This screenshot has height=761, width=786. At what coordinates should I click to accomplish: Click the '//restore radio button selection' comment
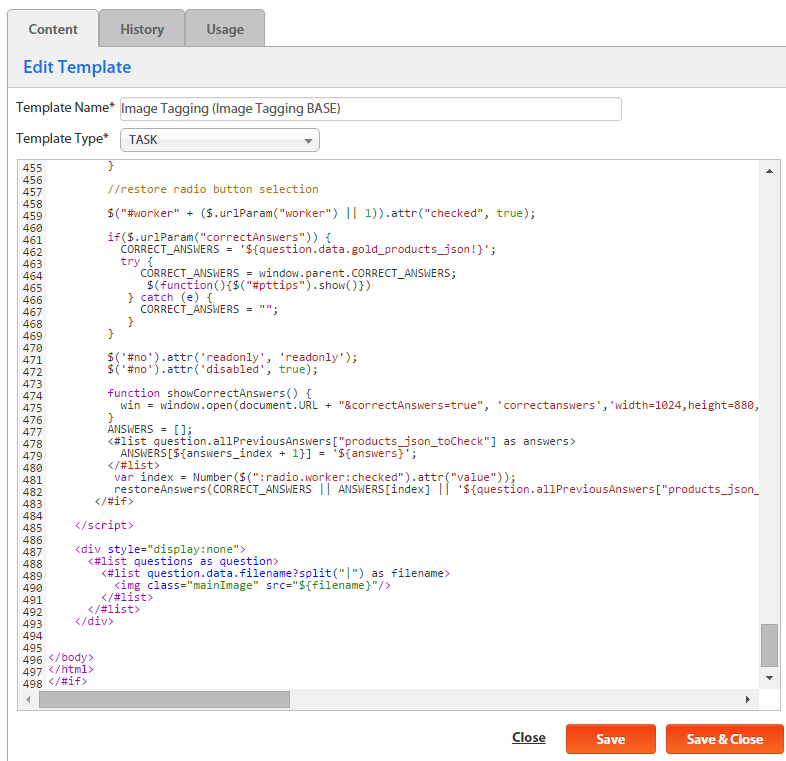[213, 189]
